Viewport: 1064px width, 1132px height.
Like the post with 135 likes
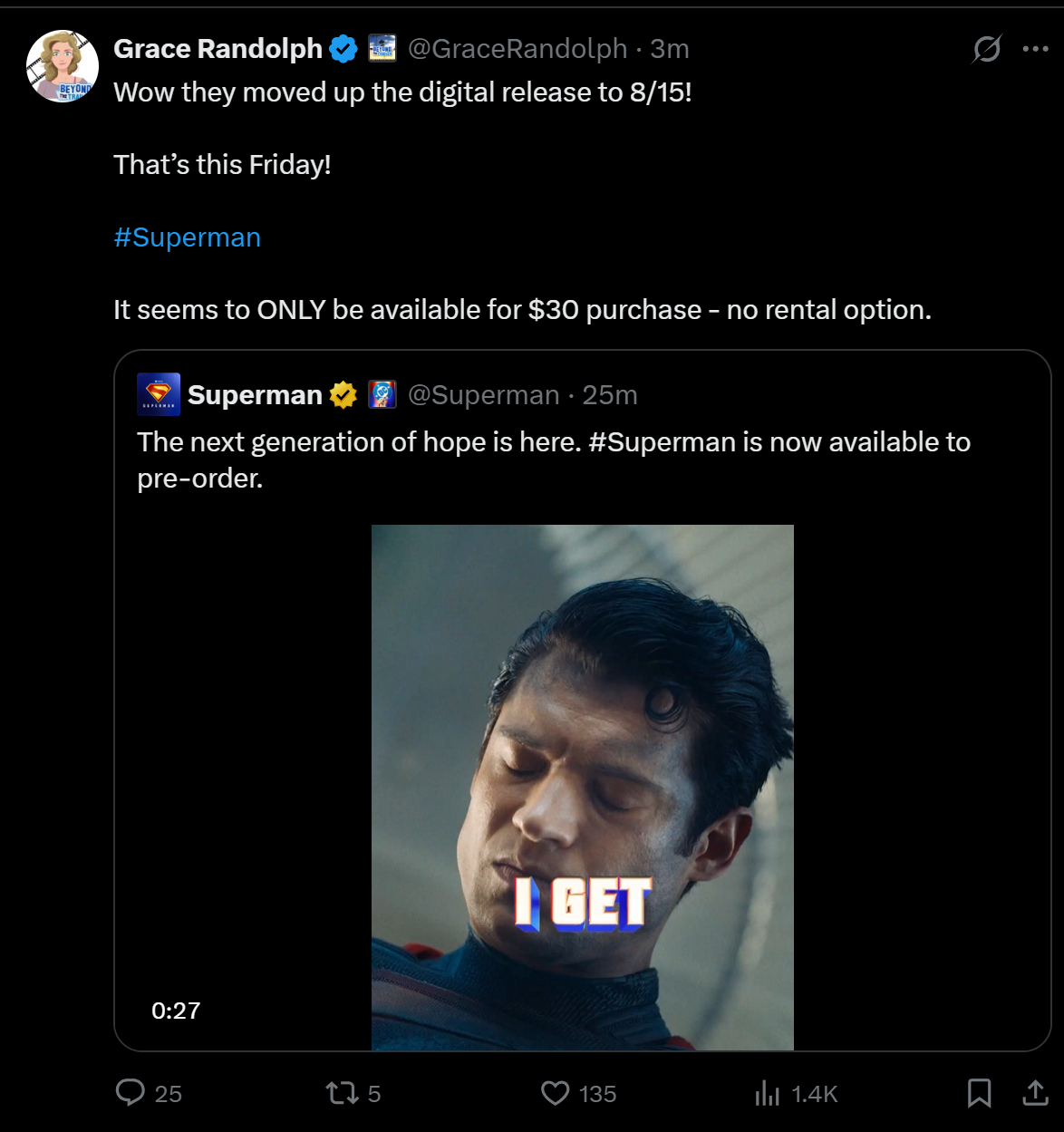click(x=555, y=1093)
